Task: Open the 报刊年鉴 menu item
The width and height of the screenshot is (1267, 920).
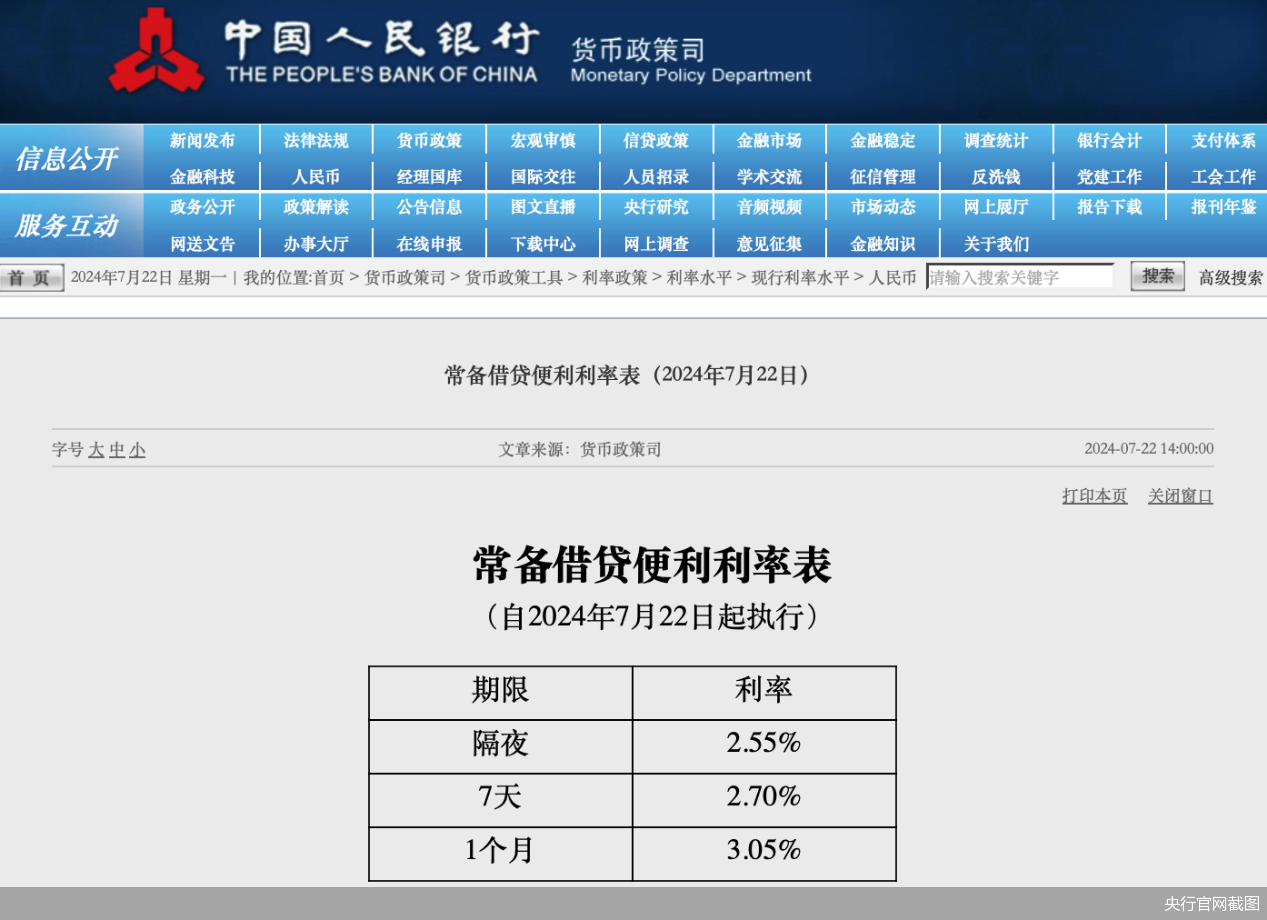Action: 1224,207
